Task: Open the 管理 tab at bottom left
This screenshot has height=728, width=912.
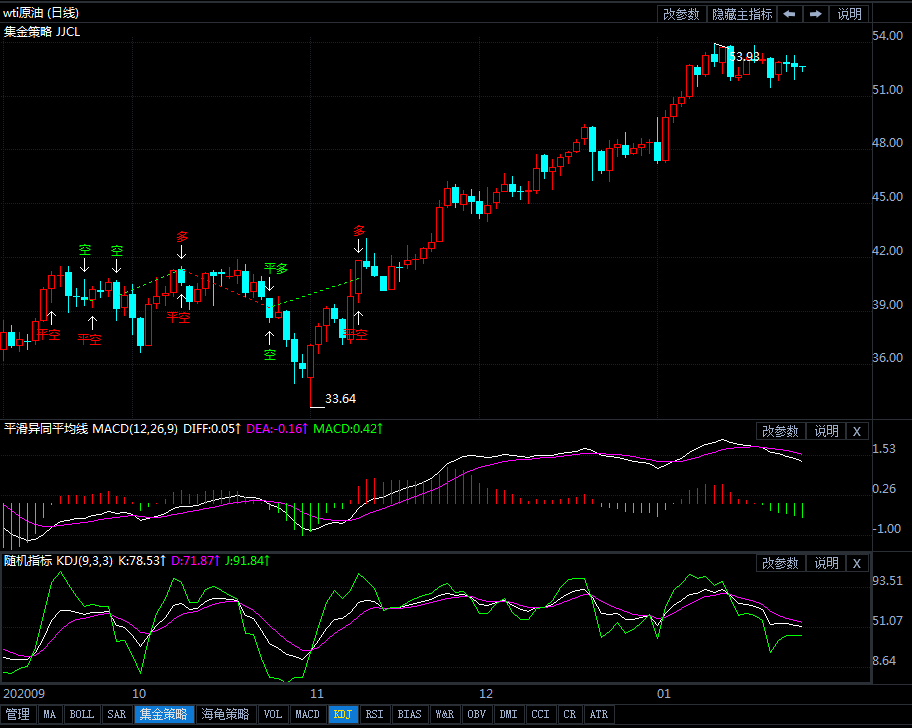Action: (18, 714)
